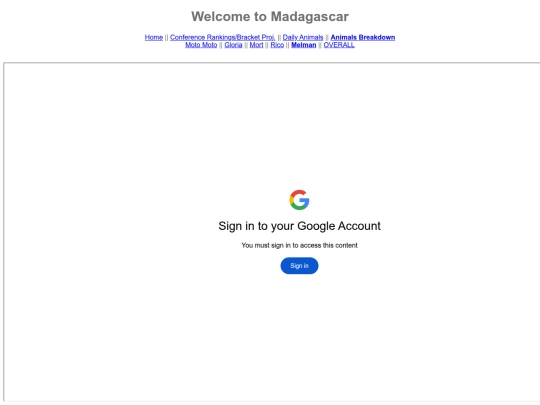Click the Sign in to your Google Account heading

pos(299,226)
